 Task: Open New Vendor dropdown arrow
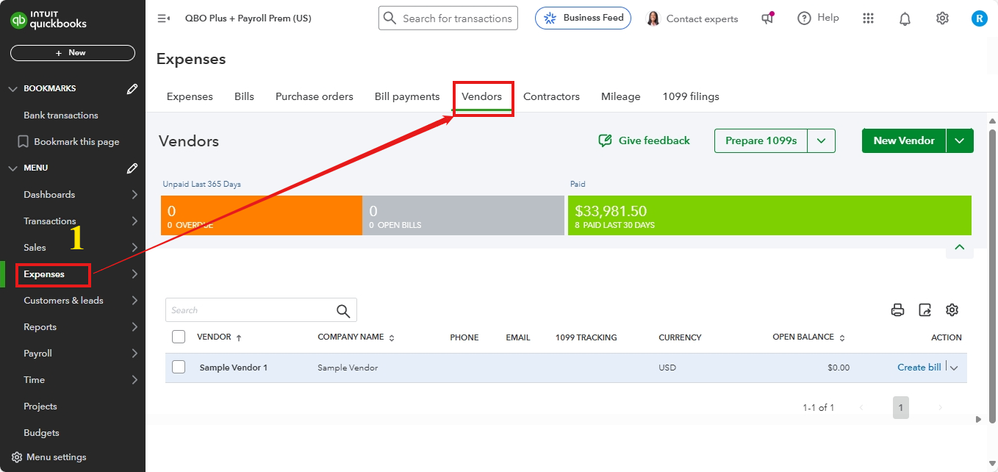point(960,141)
